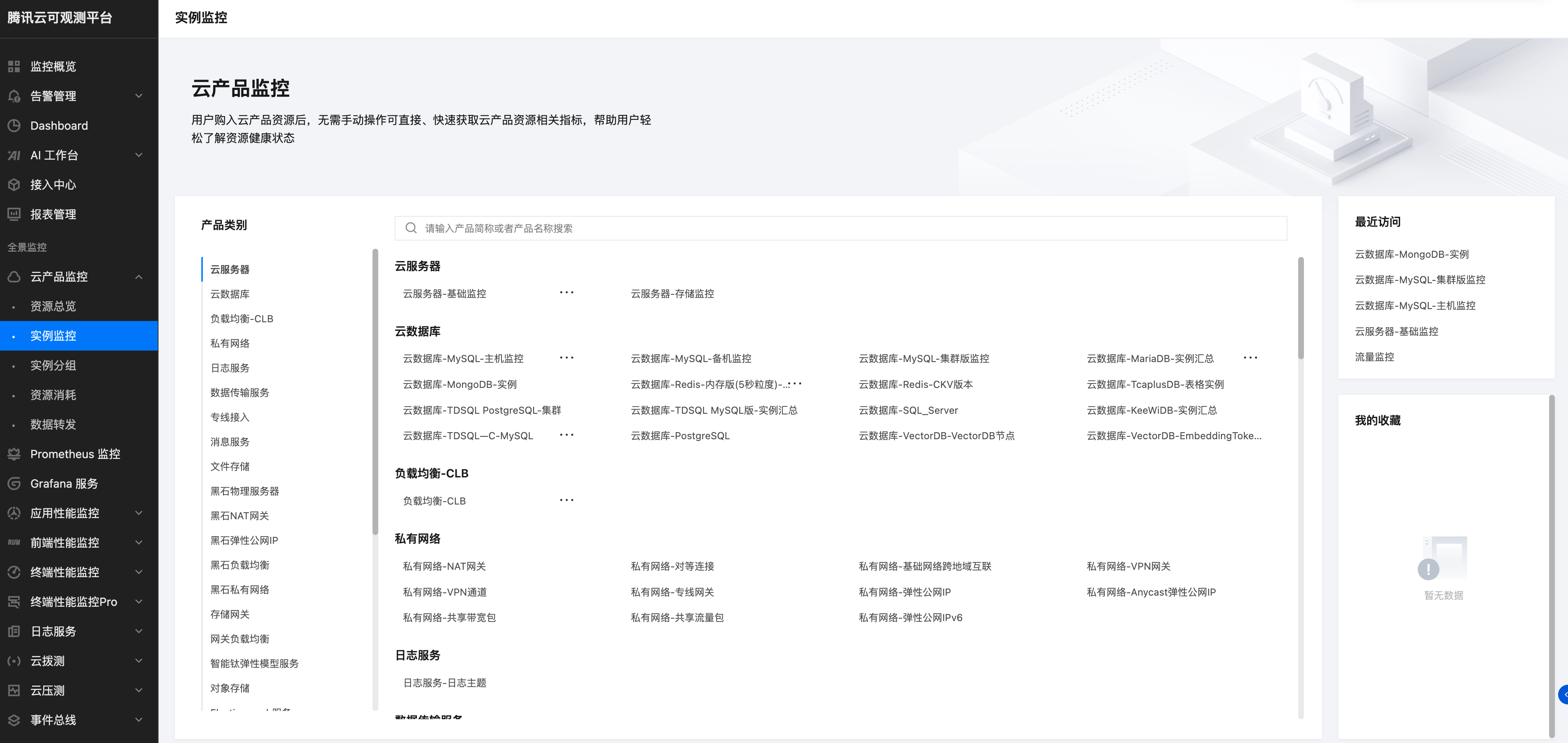Open 私有网络-弹性公网IPv6 link
The height and width of the screenshot is (743, 1568).
[x=910, y=618]
